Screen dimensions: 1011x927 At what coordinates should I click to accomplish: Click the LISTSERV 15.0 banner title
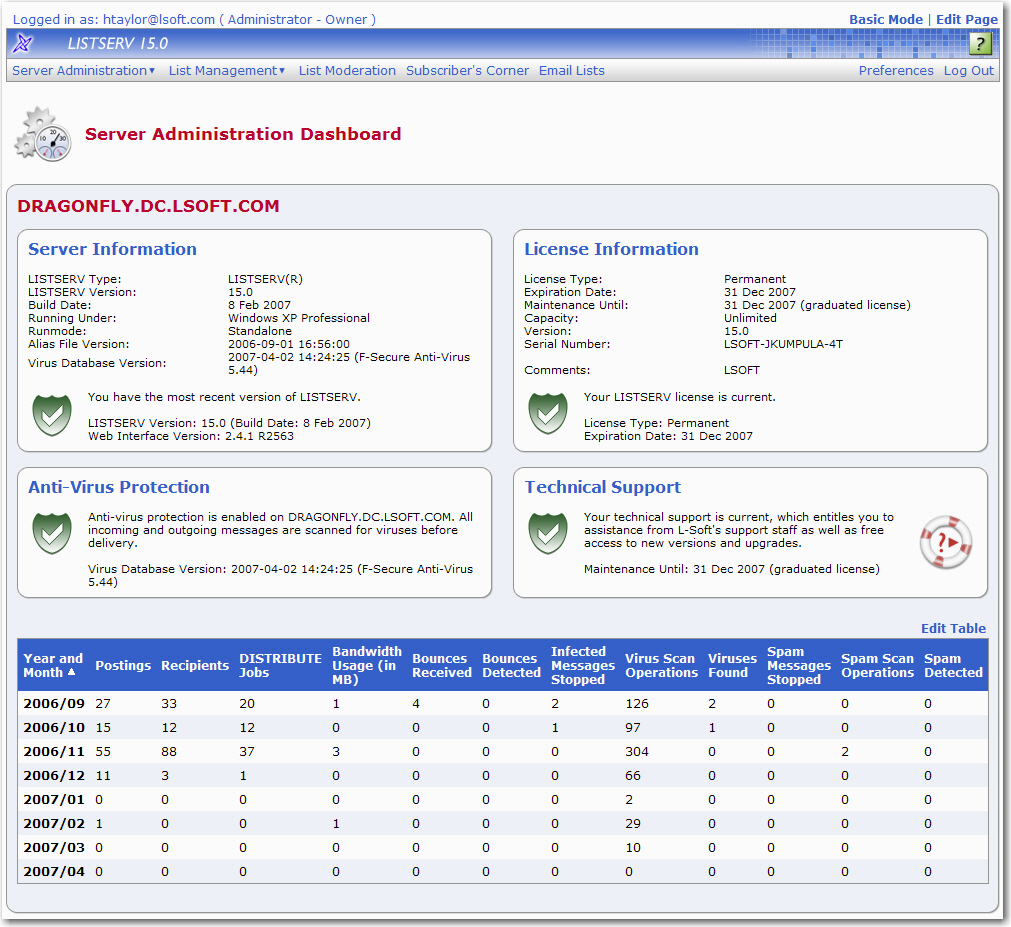117,43
